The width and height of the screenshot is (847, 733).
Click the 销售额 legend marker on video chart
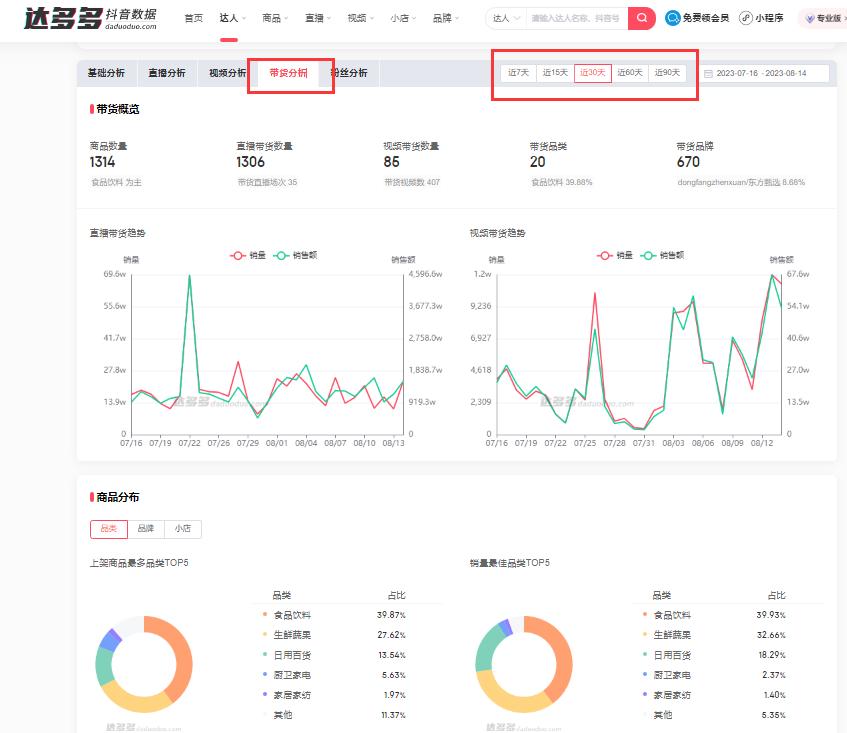click(x=650, y=255)
